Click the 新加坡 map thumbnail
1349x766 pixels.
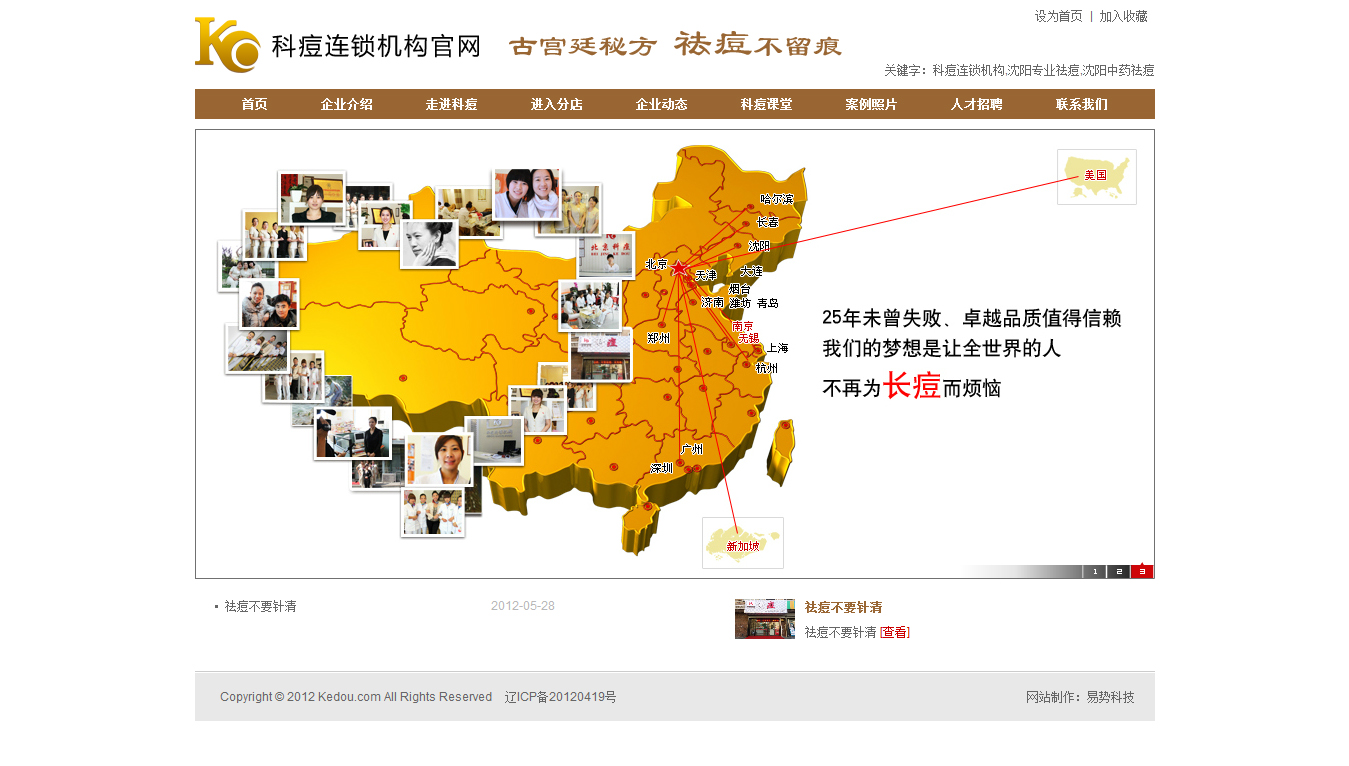[742, 543]
